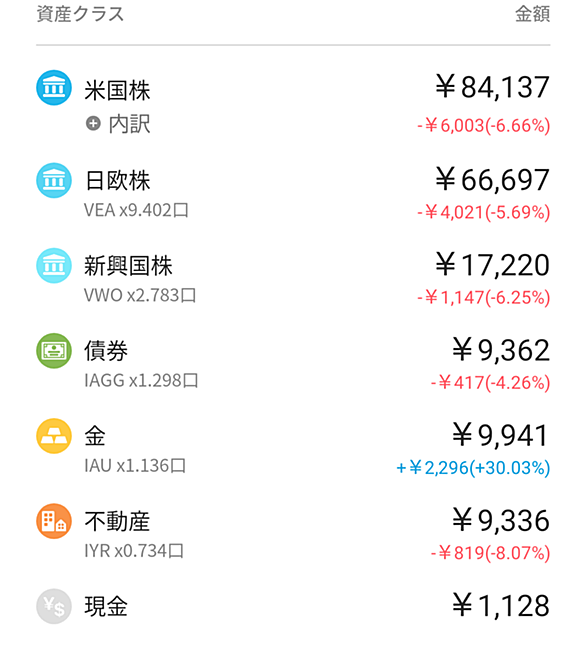Tap the 現金 gray currency icon
The image size is (586, 647).
tap(54, 606)
